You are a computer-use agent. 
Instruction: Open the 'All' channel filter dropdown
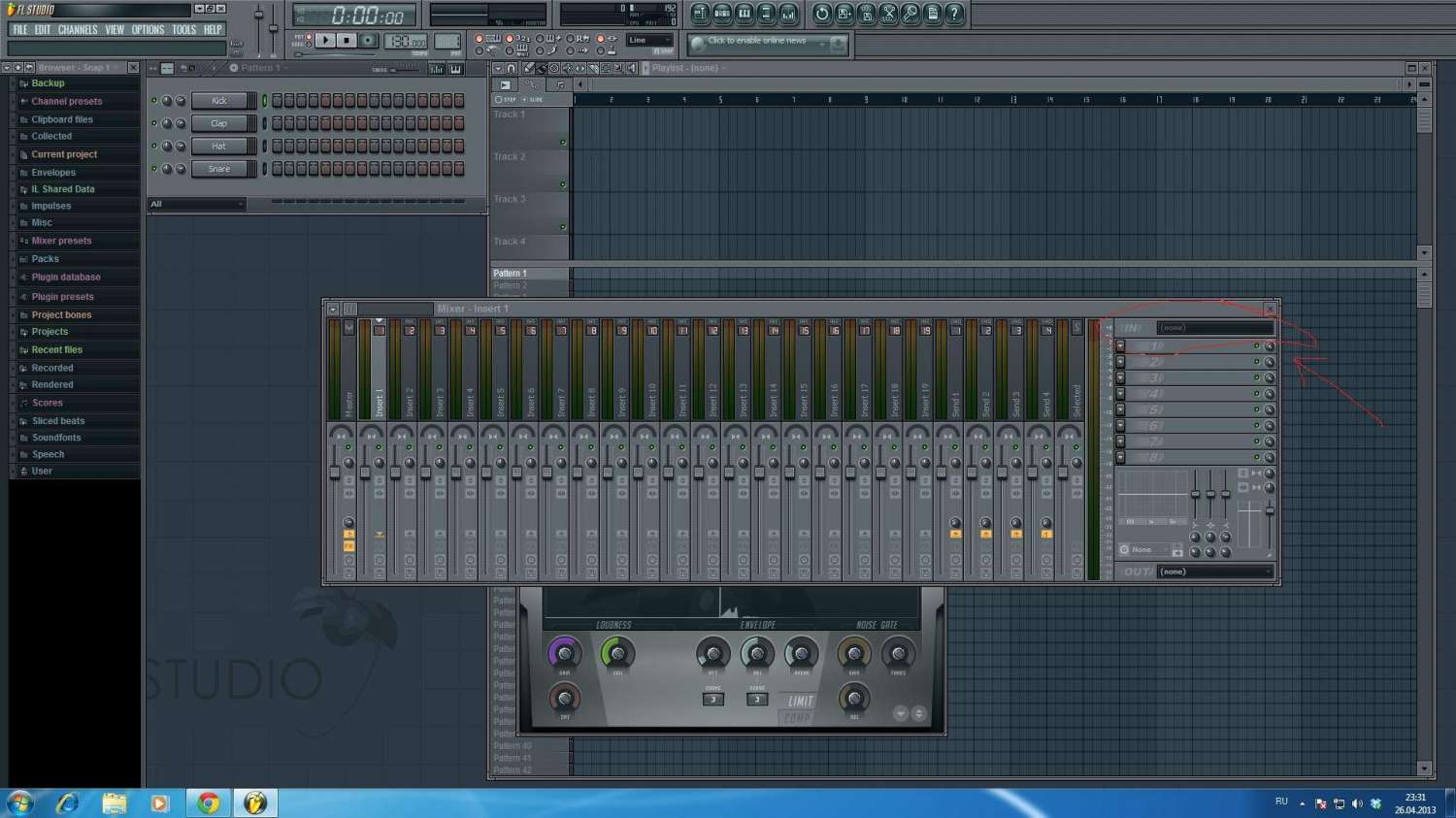coord(197,204)
